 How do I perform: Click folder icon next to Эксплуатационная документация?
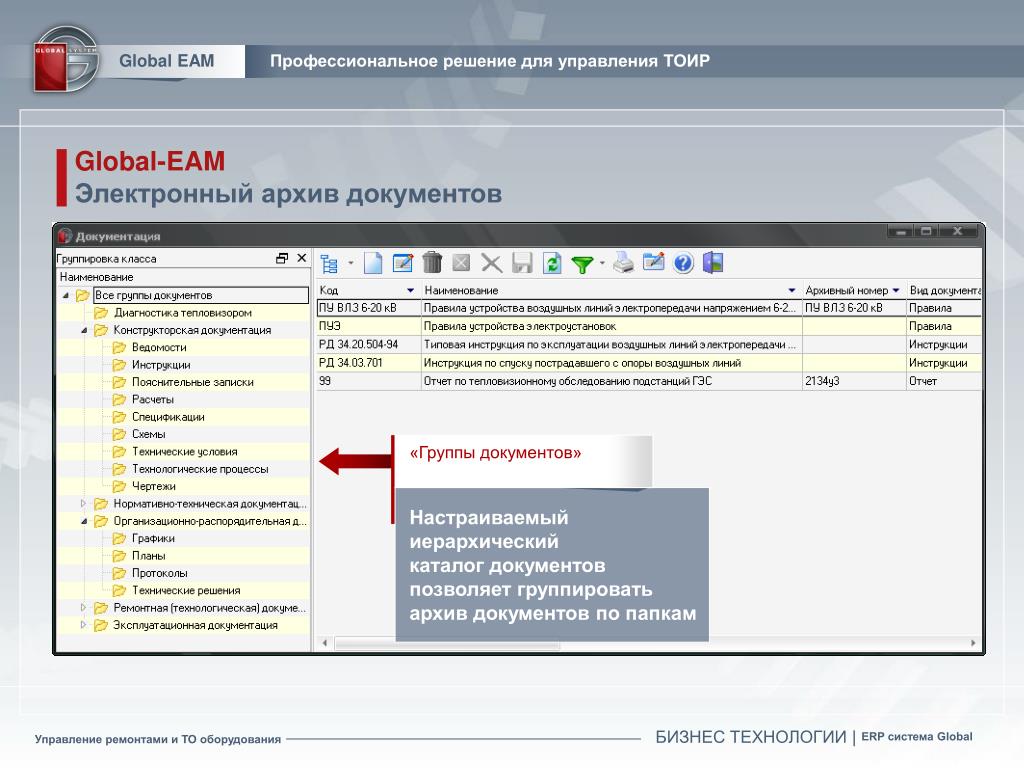[100, 625]
